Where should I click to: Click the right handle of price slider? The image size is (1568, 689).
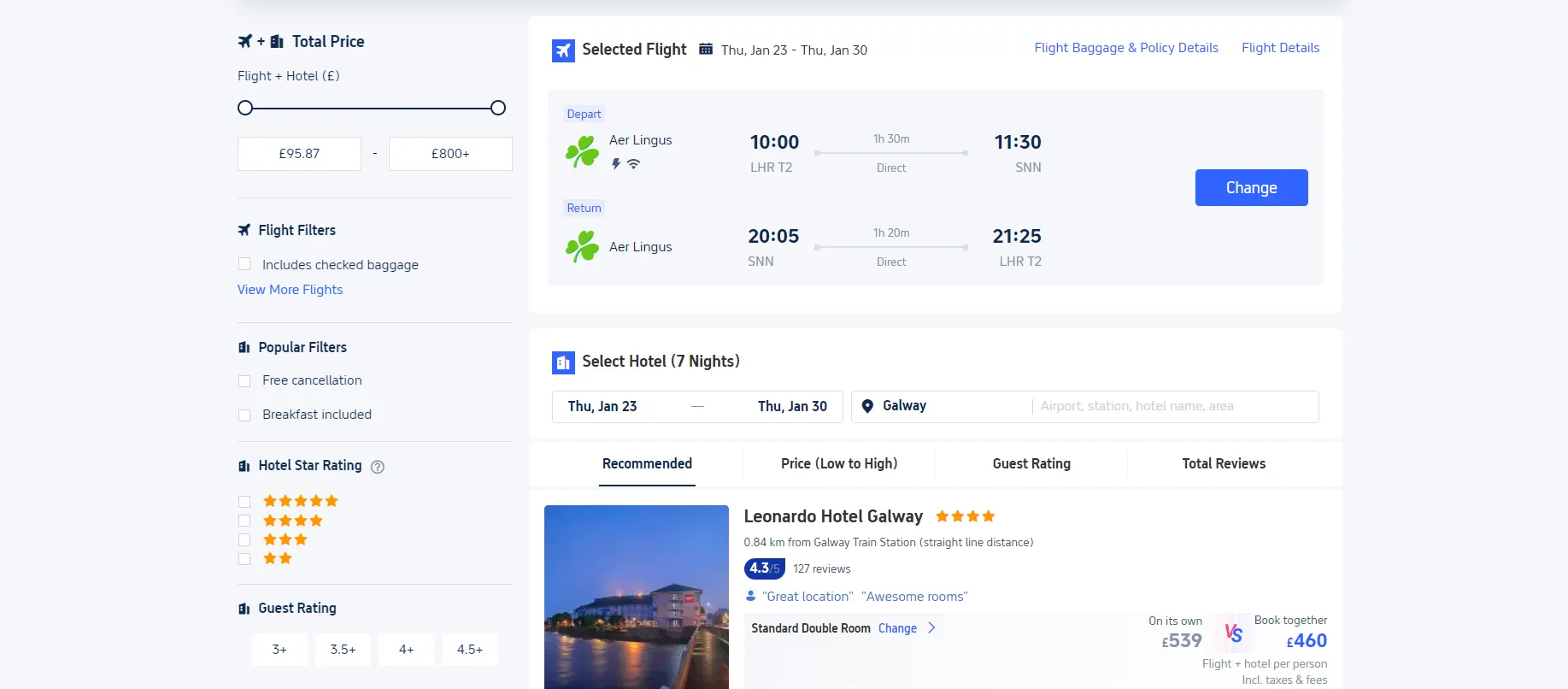click(x=498, y=108)
